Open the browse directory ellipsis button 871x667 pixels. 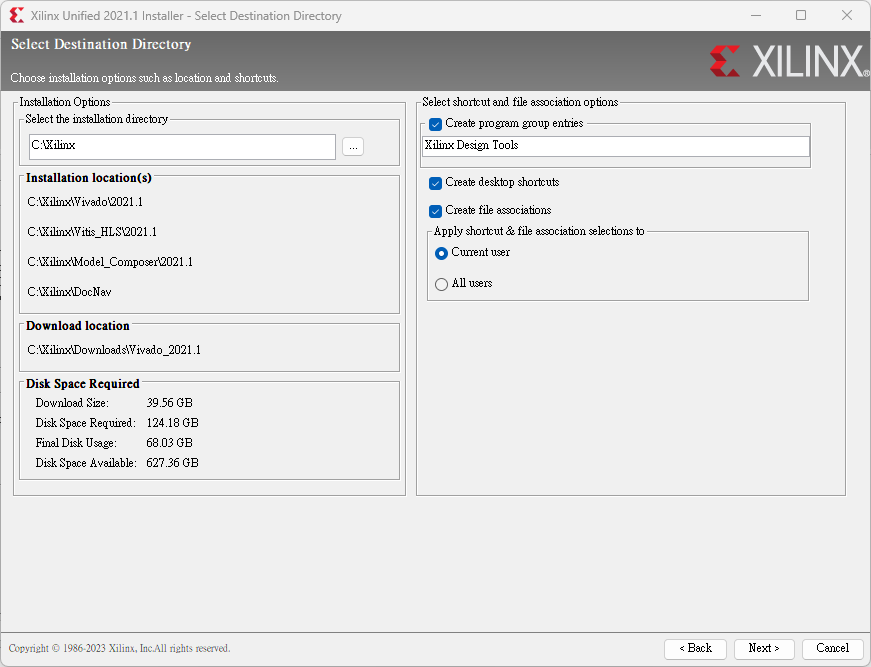pos(353,147)
